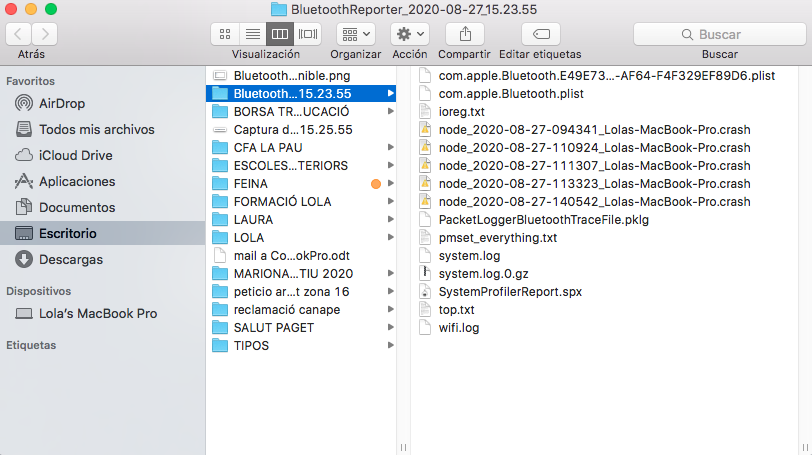Click the Dispositivos sidebar section header
Image resolution: width=812 pixels, height=455 pixels.
[38, 291]
